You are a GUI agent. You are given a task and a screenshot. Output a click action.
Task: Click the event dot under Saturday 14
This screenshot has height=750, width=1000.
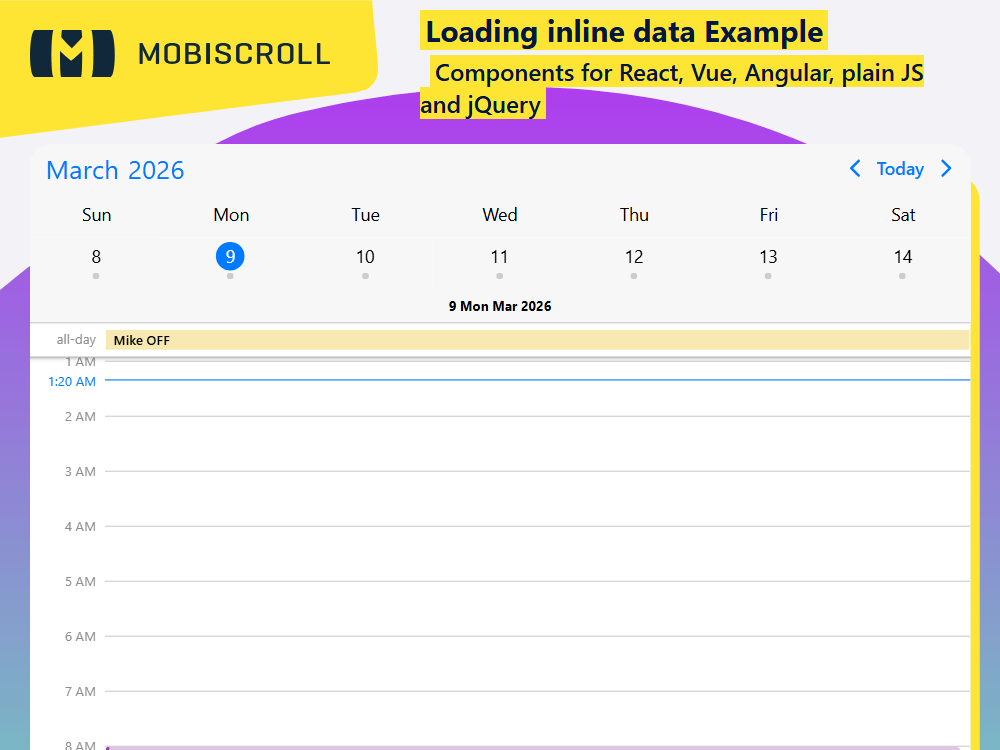(903, 275)
